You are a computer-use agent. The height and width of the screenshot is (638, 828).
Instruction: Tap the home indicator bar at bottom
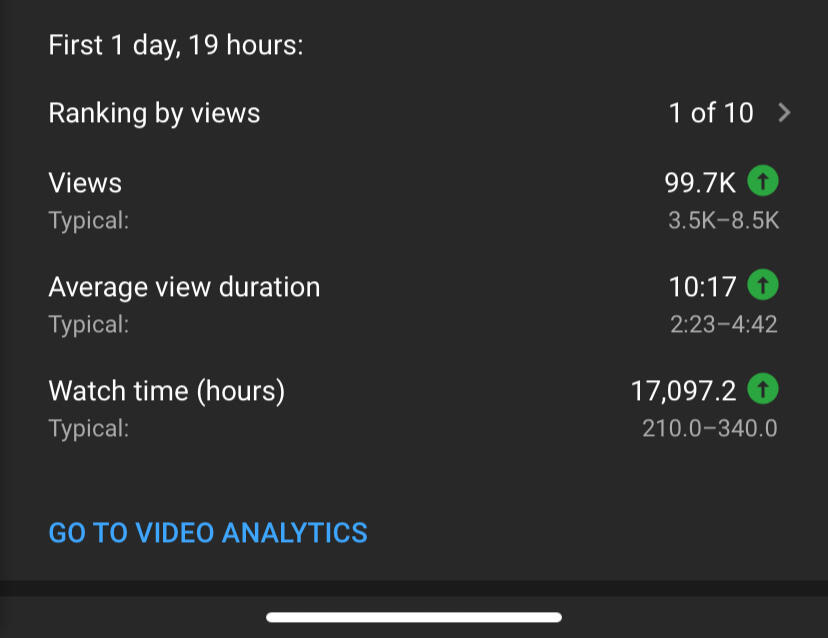coord(414,617)
